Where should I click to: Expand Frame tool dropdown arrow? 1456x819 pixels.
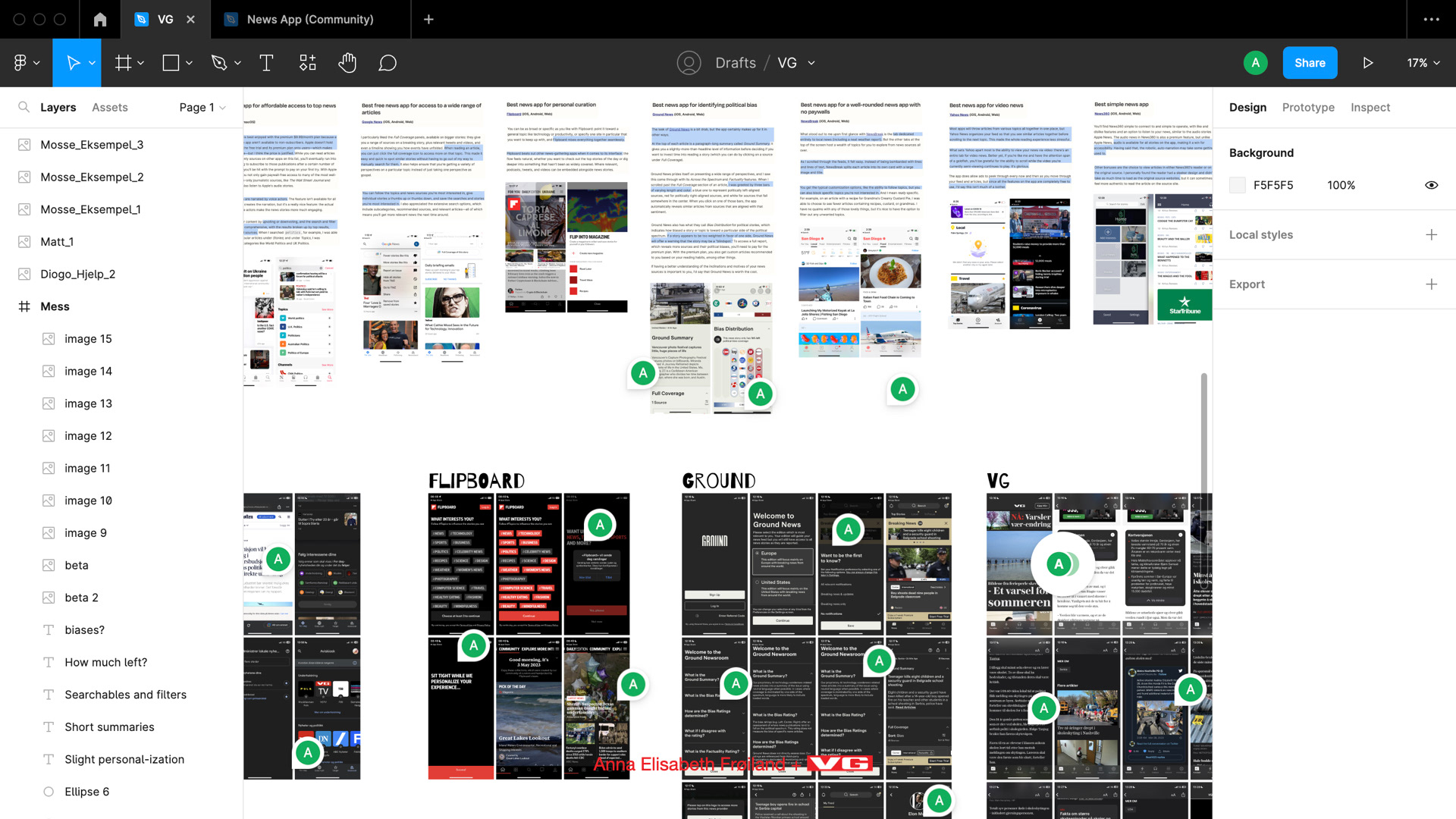tap(141, 63)
